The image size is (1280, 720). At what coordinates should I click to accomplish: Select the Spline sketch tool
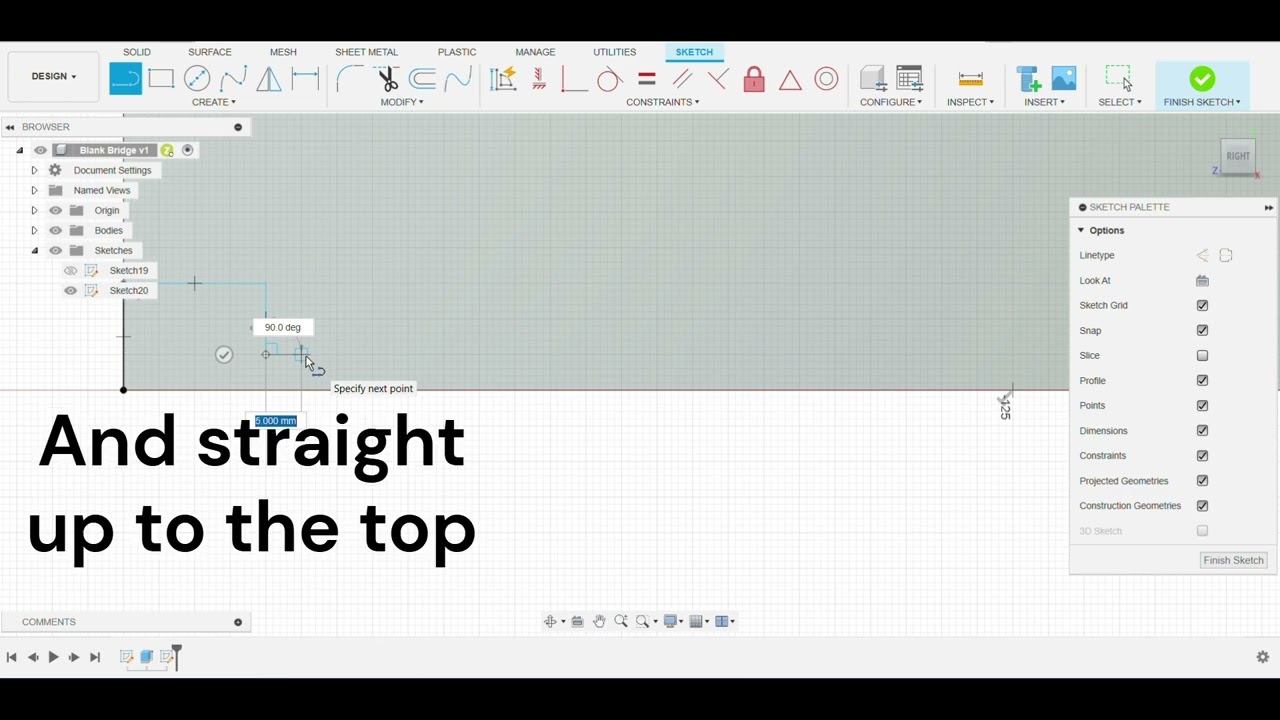coord(233,79)
